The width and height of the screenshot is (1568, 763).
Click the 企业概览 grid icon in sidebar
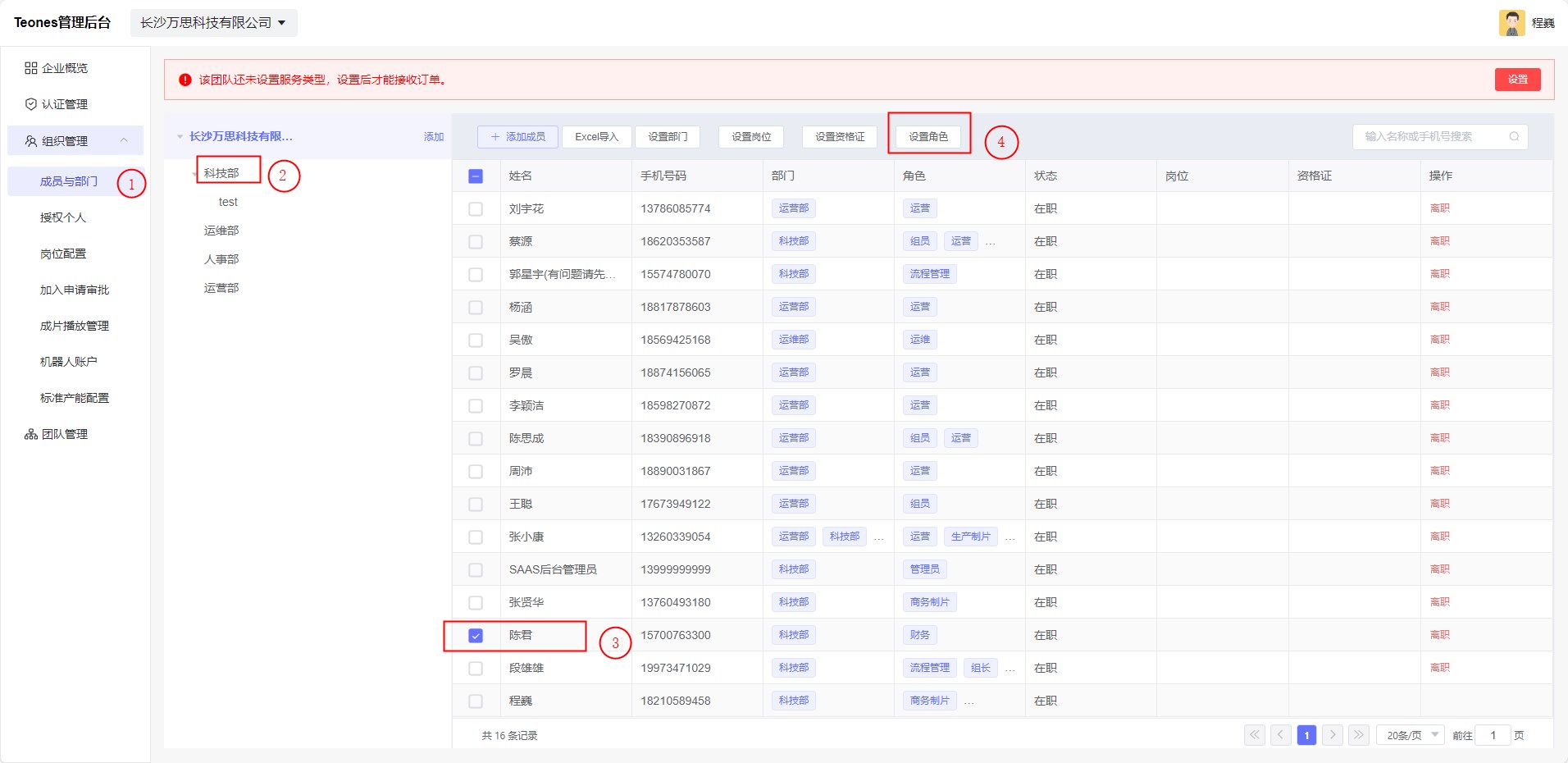[x=31, y=68]
